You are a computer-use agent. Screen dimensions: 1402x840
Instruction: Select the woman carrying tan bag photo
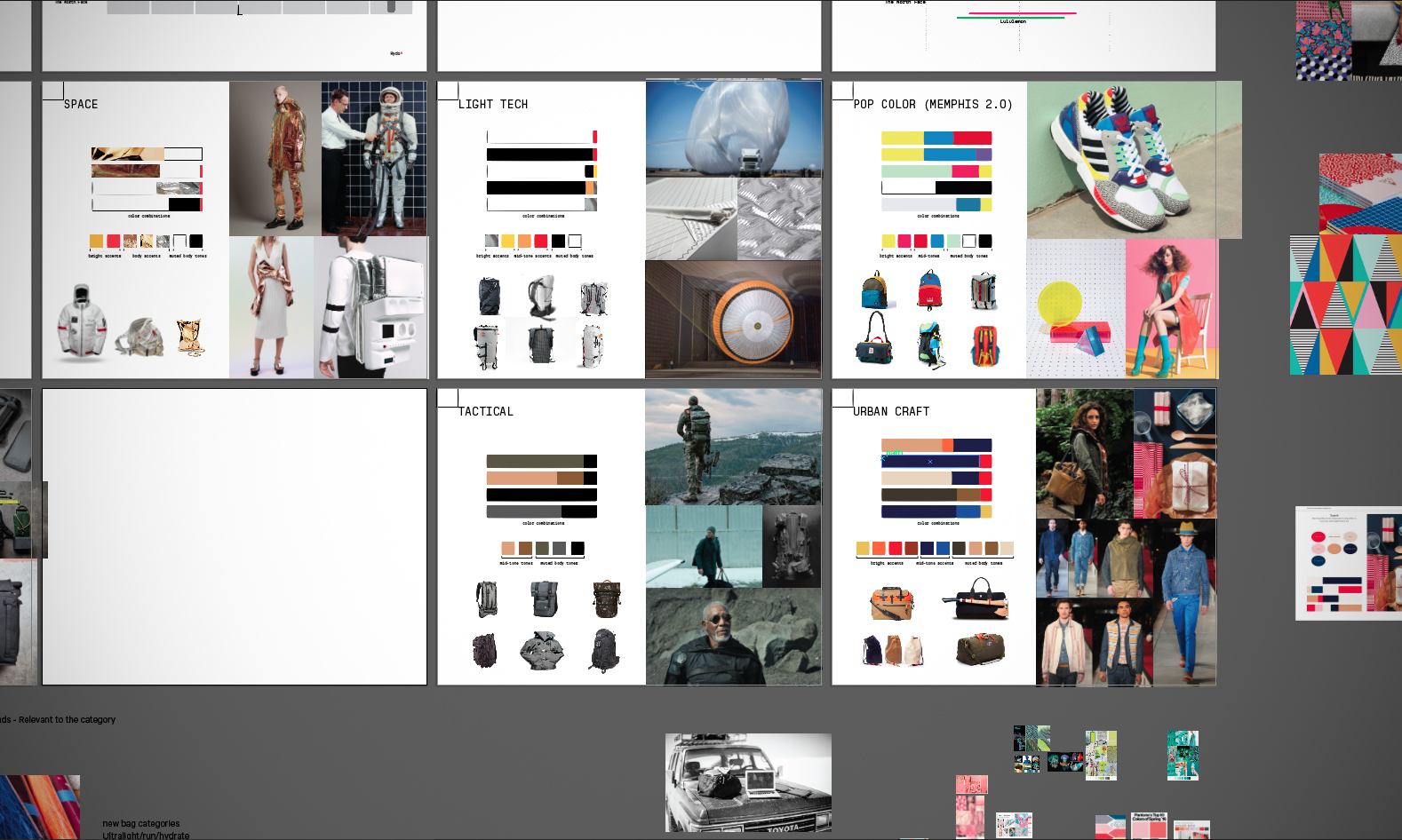[x=1084, y=453]
